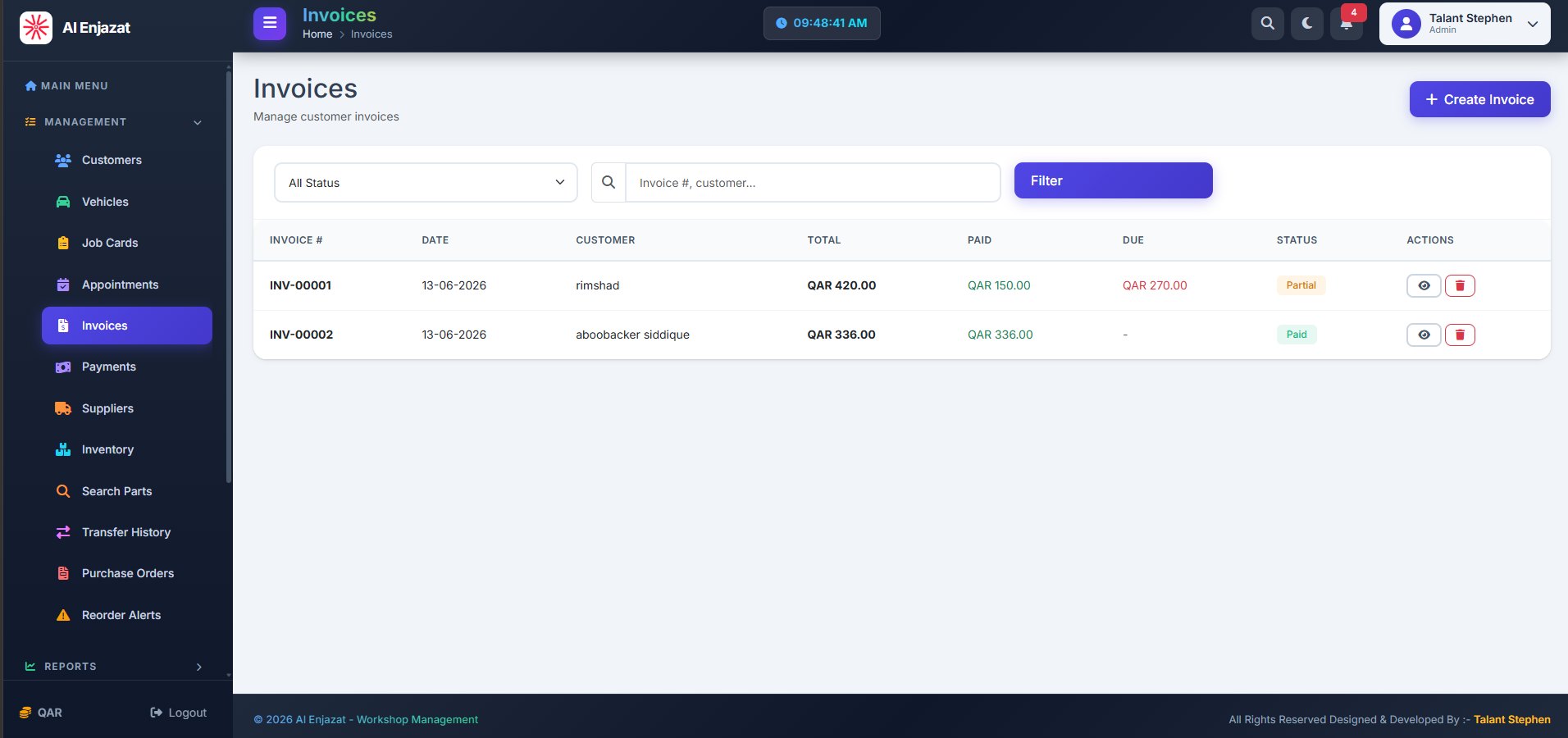Click customer aboobacker siddique
1568x738 pixels.
(632, 335)
